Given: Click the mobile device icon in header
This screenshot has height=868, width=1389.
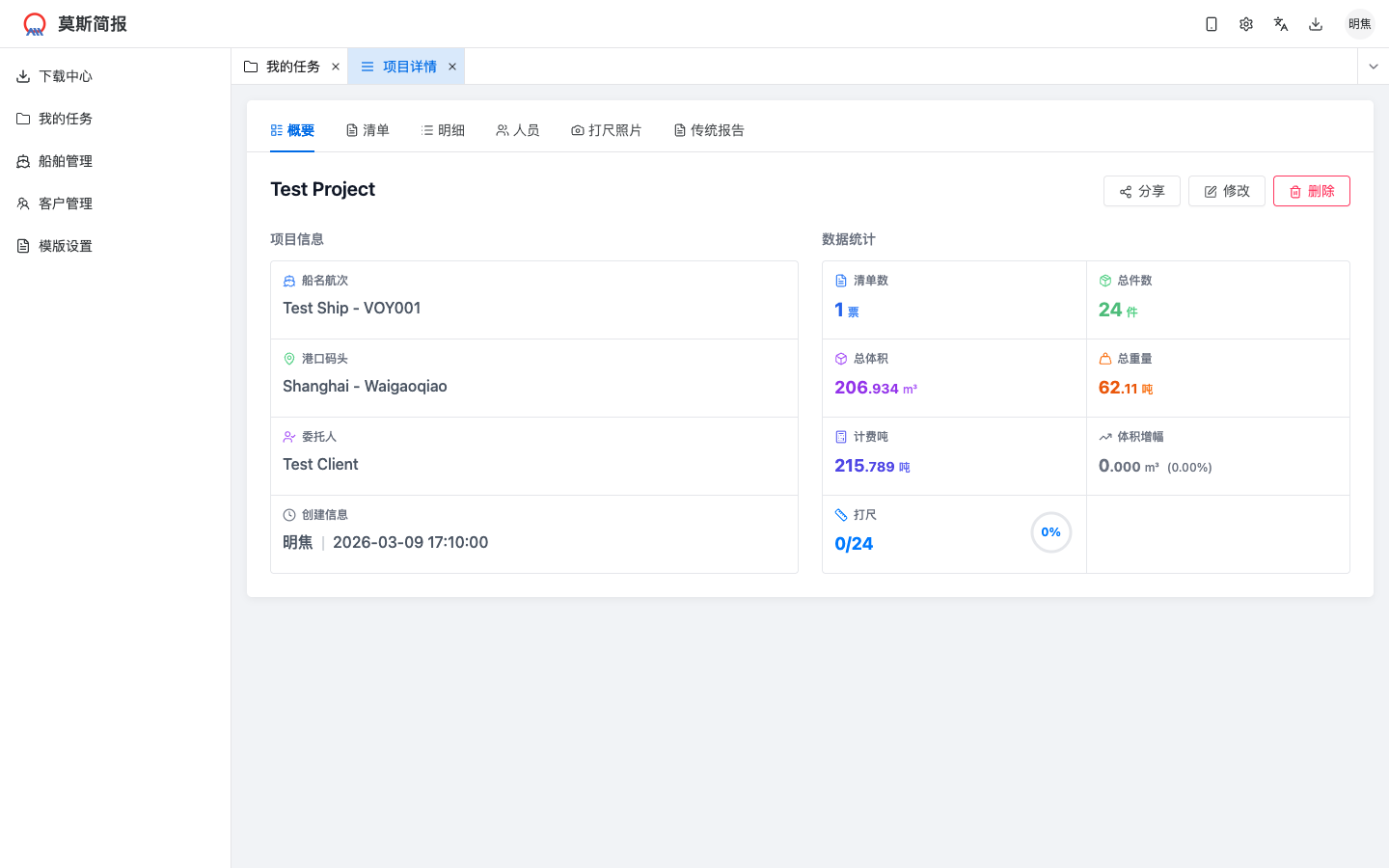Looking at the screenshot, I should pos(1212,24).
